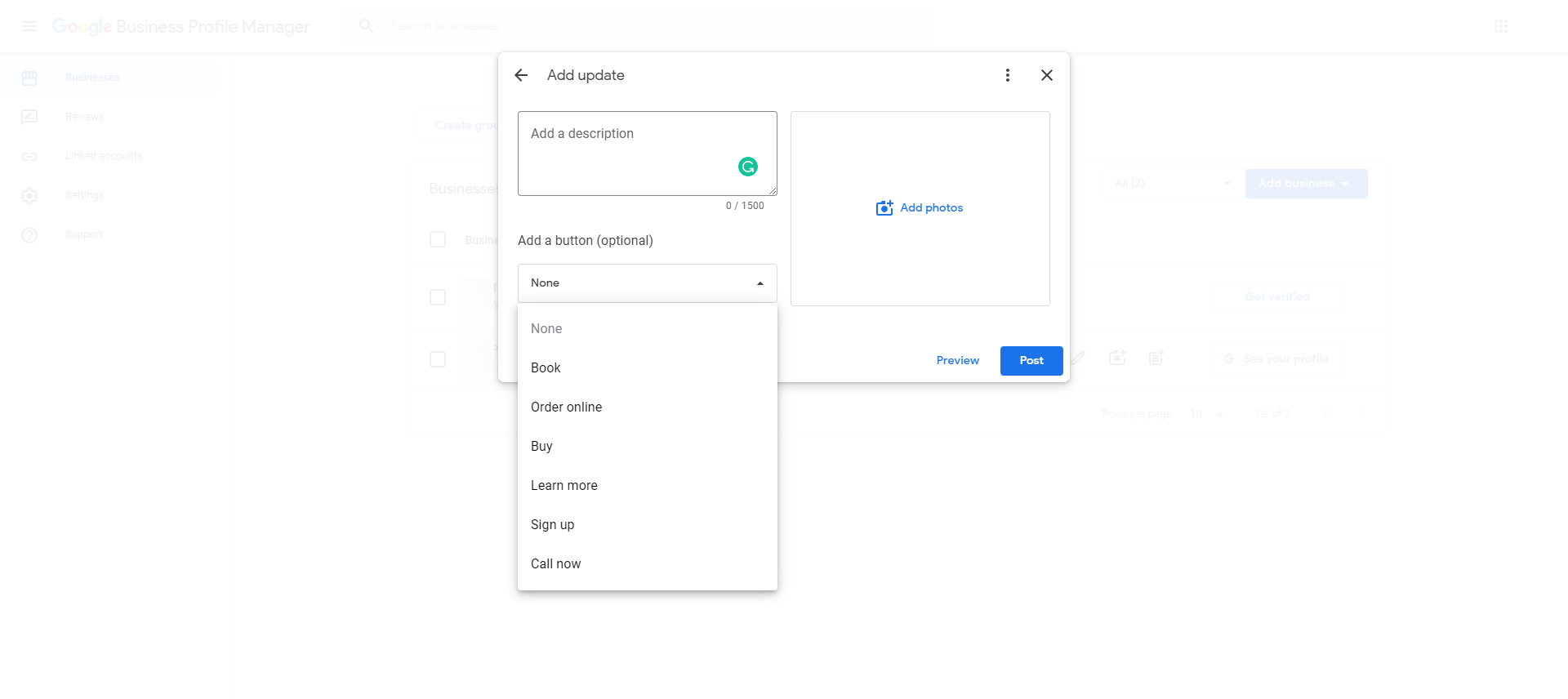
Task: Focus the Add a description text field
Action: 648,154
